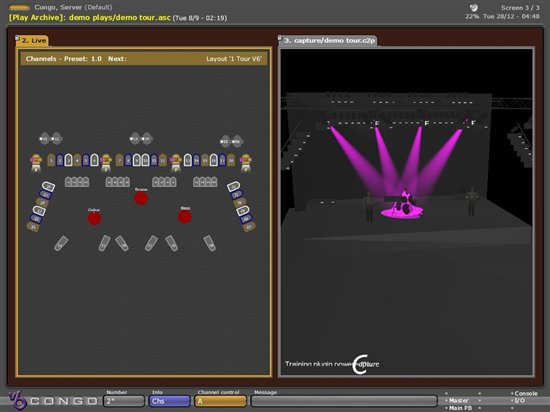Image resolution: width=550 pixels, height=412 pixels.
Task: Select the red Guitar channel circle
Action: tap(94, 218)
